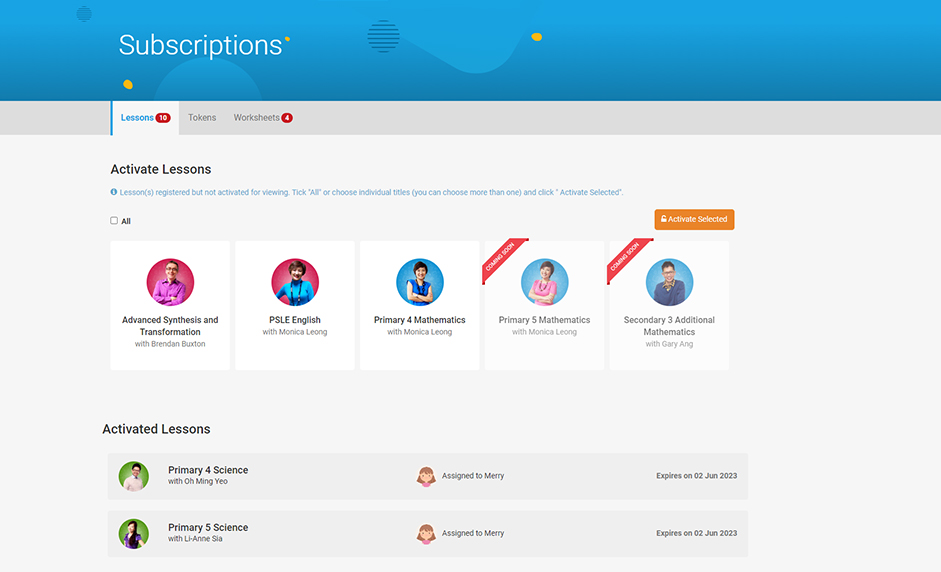Click 'Assigned to Merry' in the Primary 4 Science row
The height and width of the screenshot is (572, 941).
(473, 476)
